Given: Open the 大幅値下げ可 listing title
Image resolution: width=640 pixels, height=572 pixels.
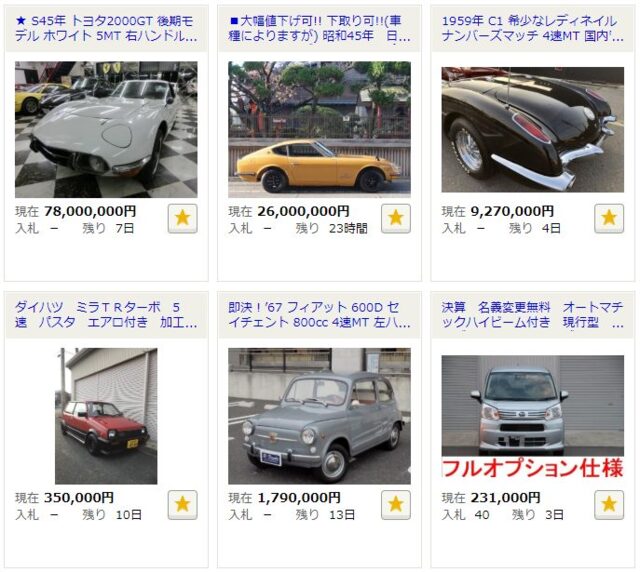Looking at the screenshot, I should coord(319,28).
